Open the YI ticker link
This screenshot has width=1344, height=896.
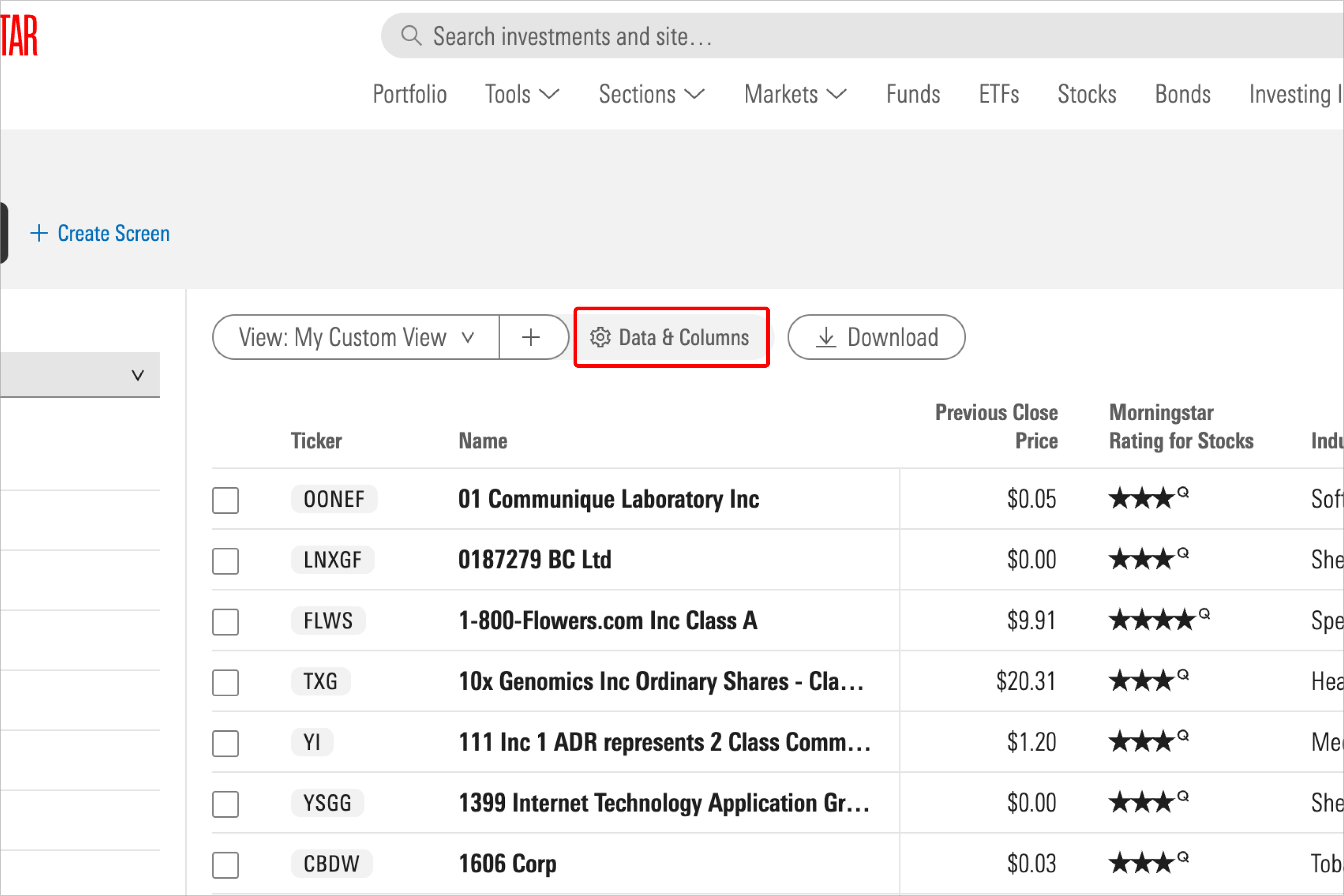click(x=312, y=742)
